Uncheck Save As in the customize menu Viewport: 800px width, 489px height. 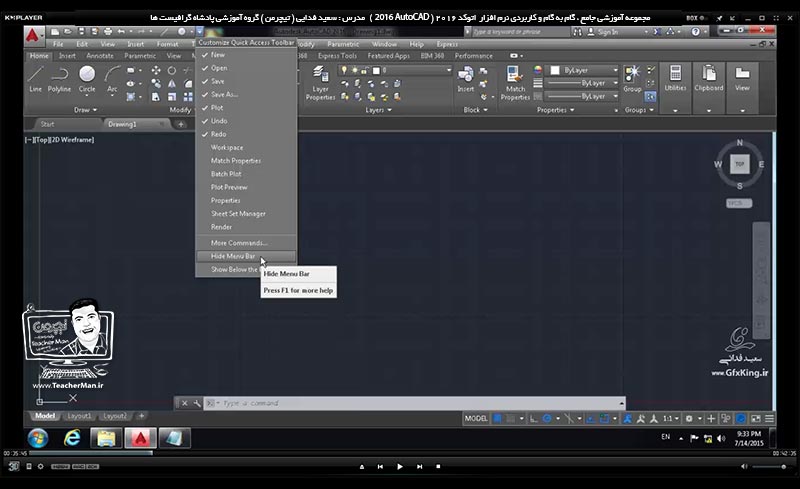click(246, 94)
